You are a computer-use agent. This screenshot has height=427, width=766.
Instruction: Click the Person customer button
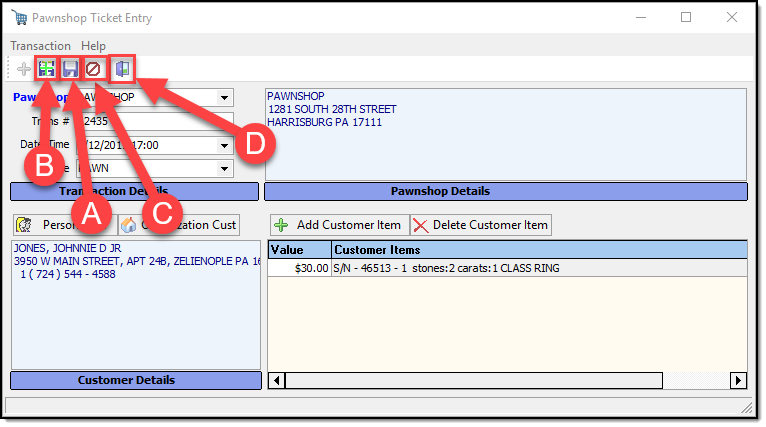(60, 225)
